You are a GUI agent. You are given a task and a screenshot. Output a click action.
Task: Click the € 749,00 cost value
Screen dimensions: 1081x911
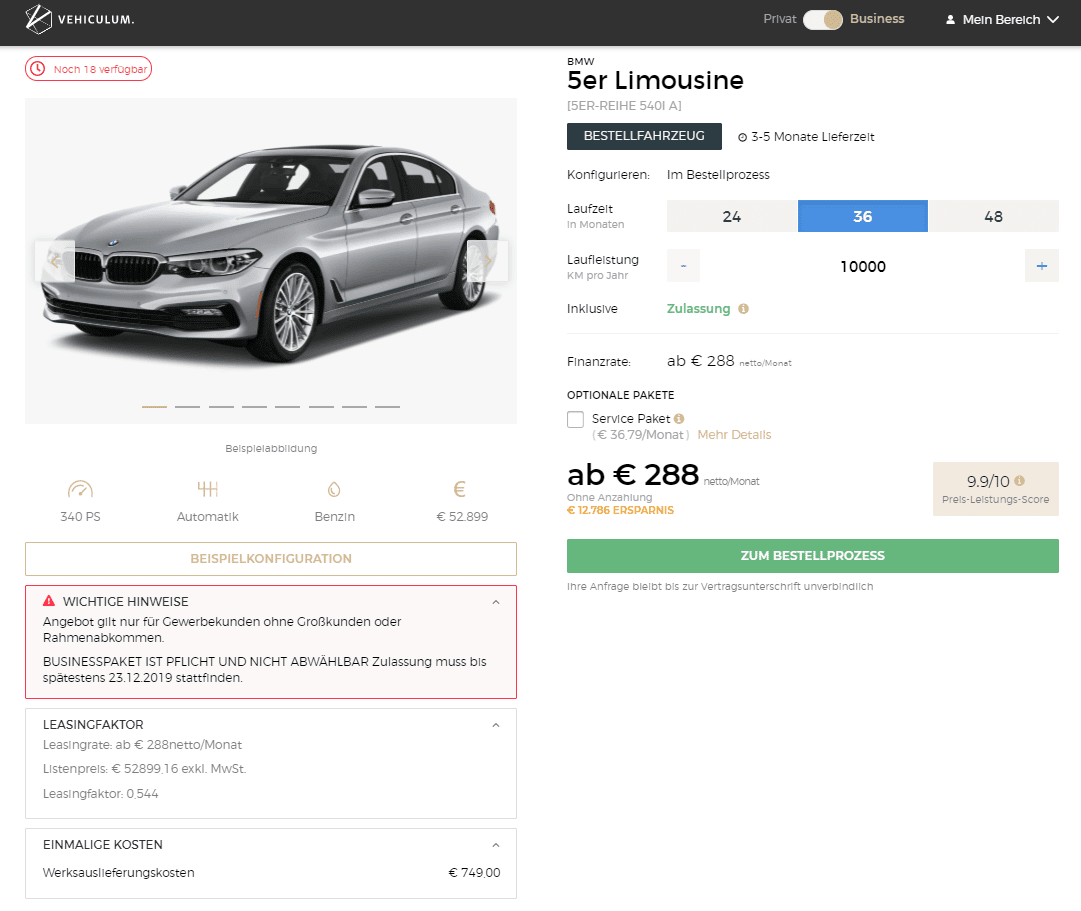coord(474,873)
